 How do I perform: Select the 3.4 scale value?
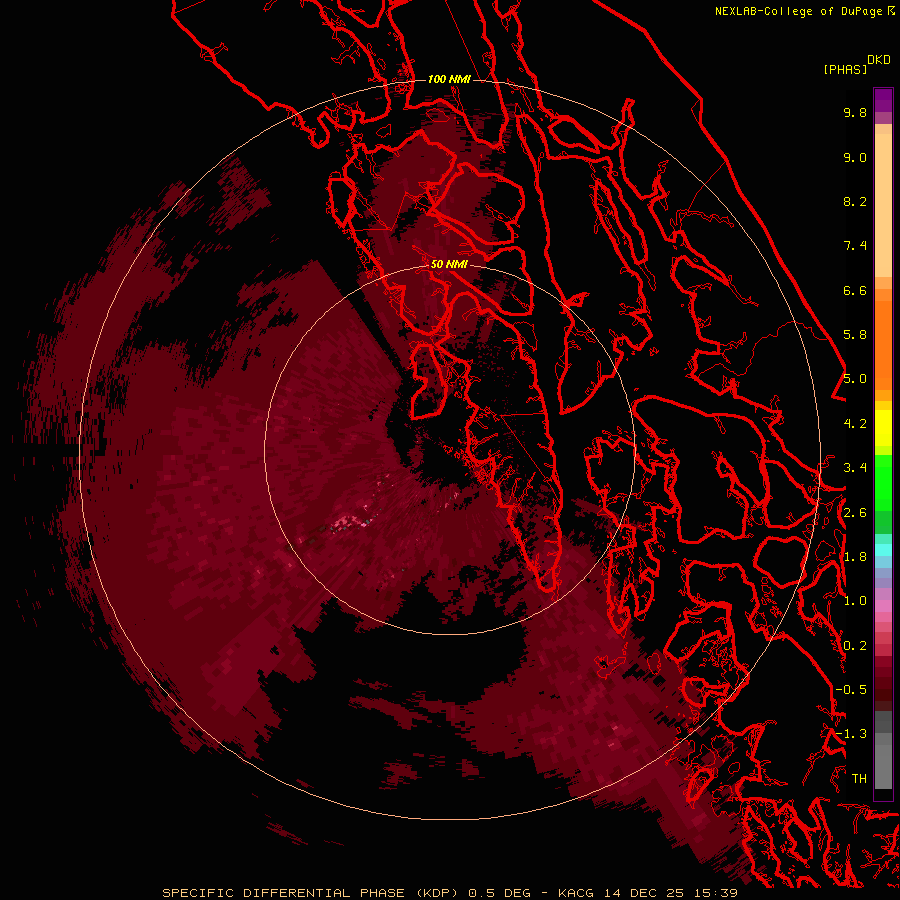click(x=855, y=468)
